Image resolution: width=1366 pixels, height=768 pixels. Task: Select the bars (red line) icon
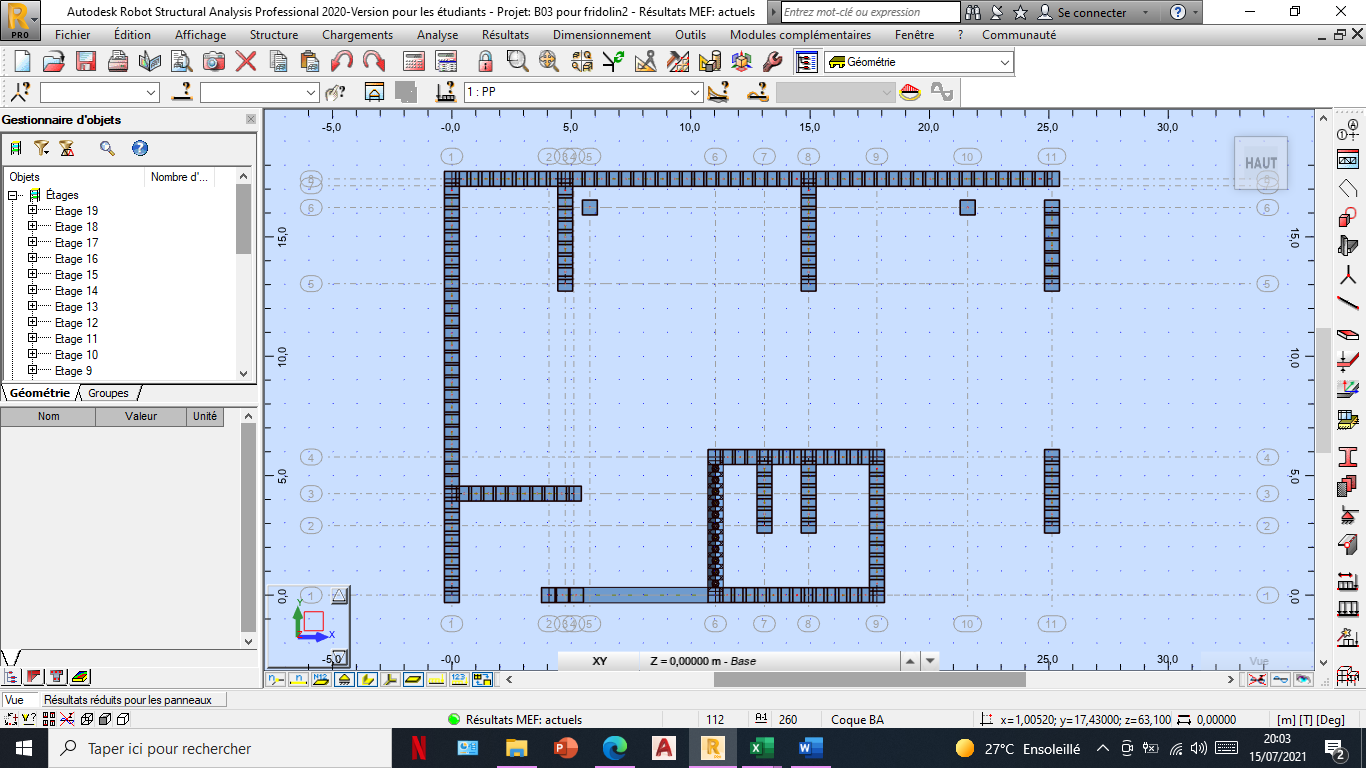[1347, 303]
